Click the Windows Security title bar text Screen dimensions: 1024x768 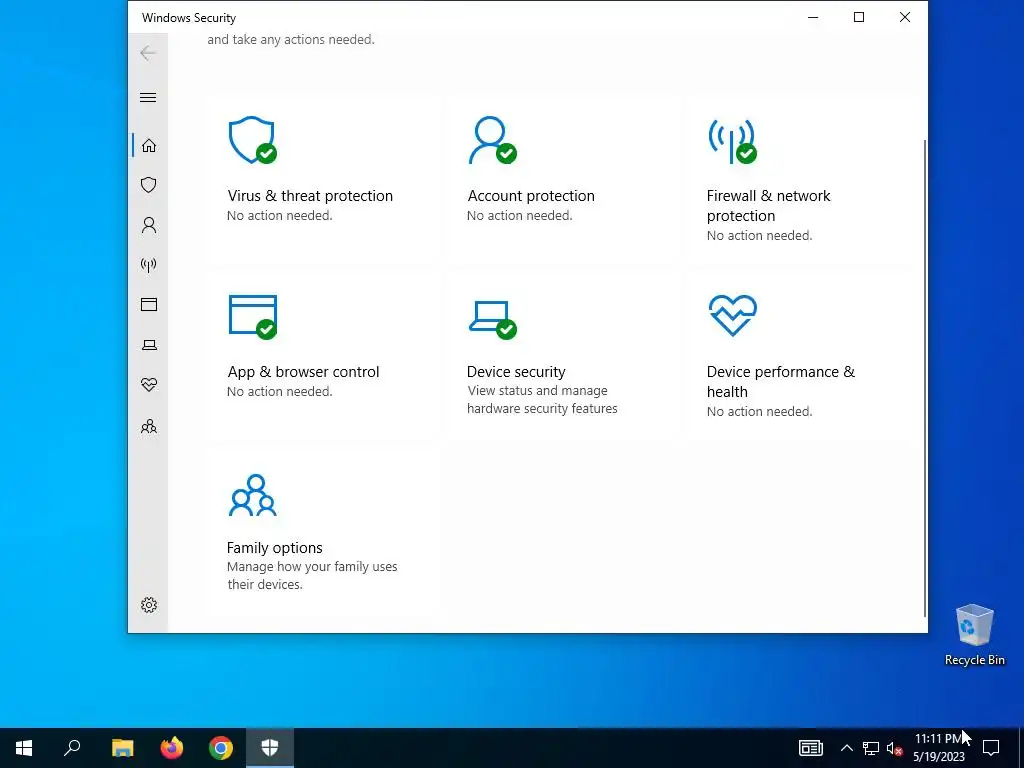(189, 18)
